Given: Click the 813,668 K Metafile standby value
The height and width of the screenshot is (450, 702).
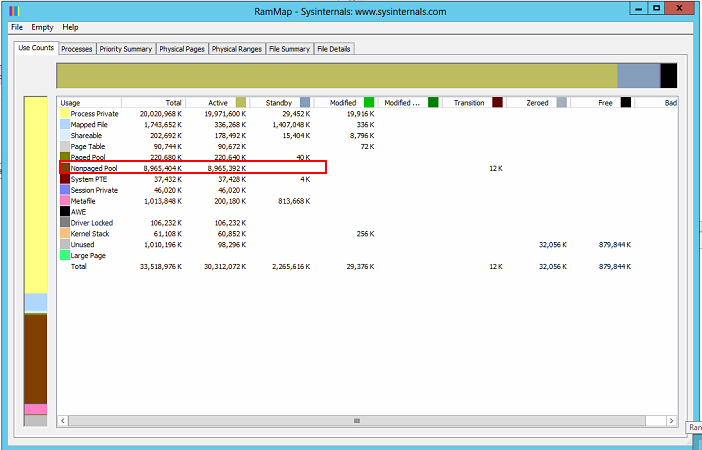Looking at the screenshot, I should point(294,201).
